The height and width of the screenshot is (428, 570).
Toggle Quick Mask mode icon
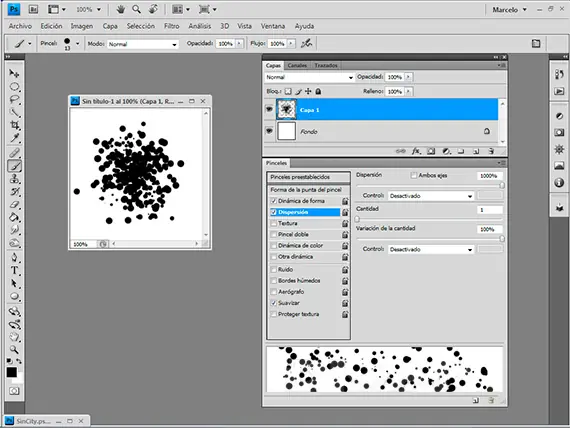pyautogui.click(x=14, y=391)
